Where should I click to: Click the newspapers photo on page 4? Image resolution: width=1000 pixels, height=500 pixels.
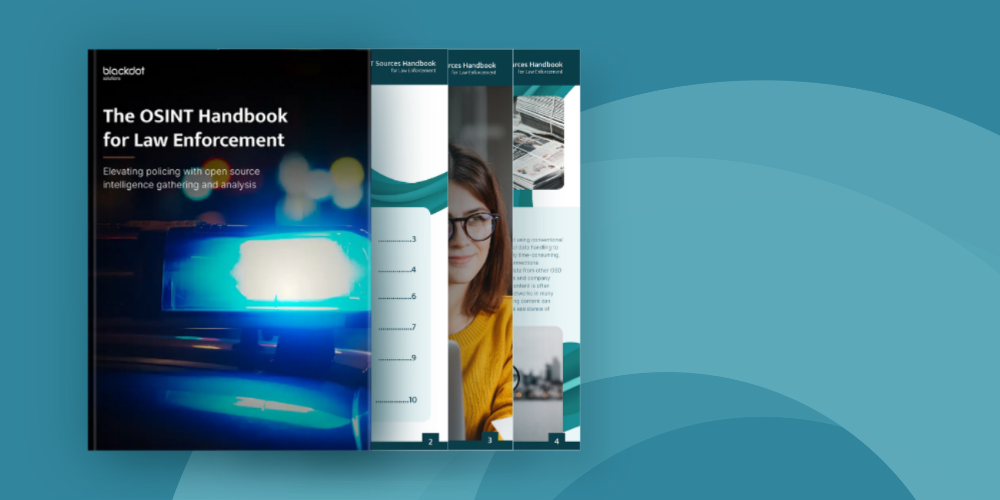click(x=539, y=142)
